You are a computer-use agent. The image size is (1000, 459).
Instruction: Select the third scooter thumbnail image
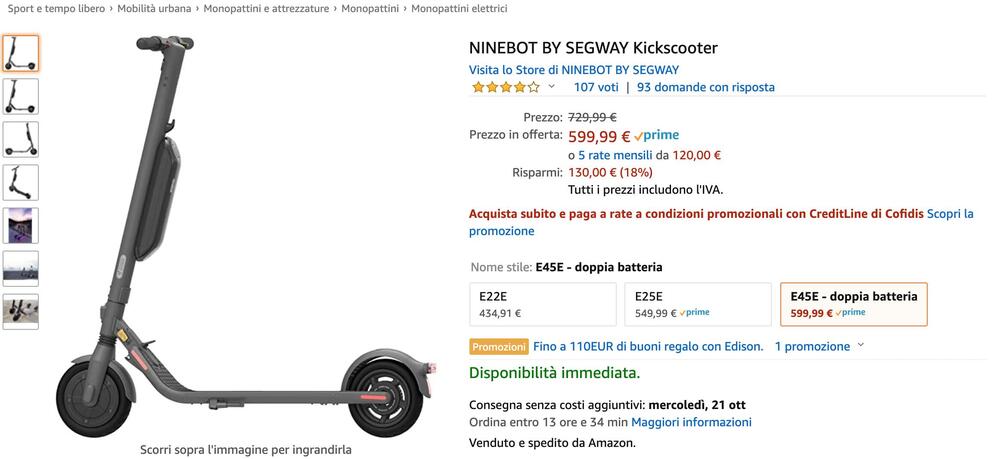pyautogui.click(x=21, y=139)
